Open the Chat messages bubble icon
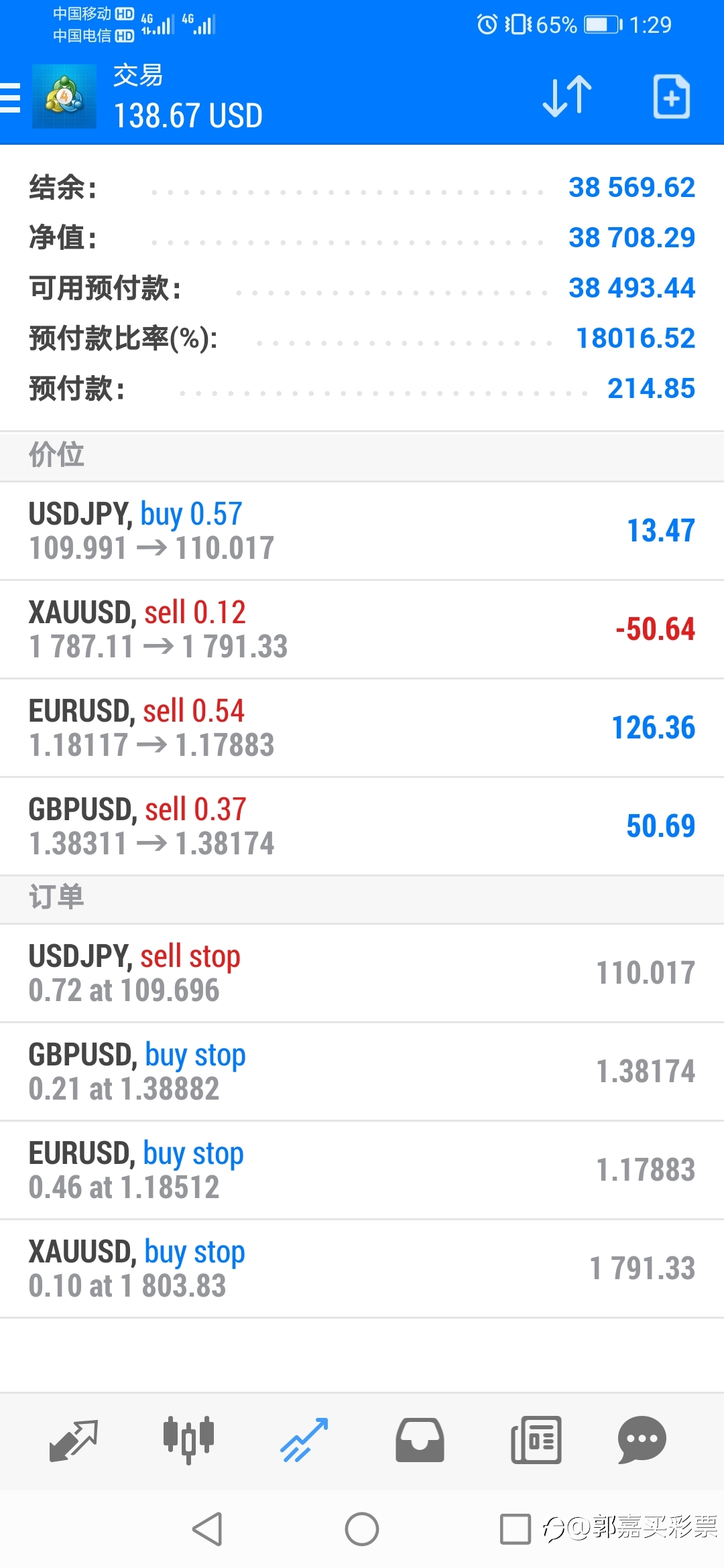The image size is (724, 1568). click(642, 1440)
